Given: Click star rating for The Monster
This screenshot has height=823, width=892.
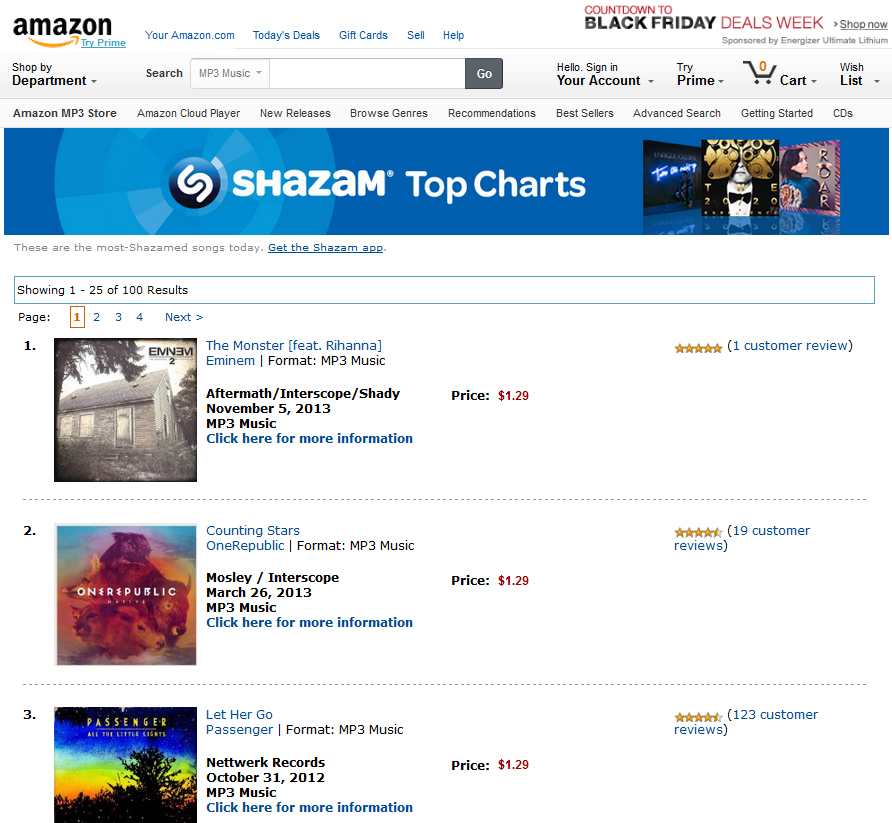Looking at the screenshot, I should 698,348.
